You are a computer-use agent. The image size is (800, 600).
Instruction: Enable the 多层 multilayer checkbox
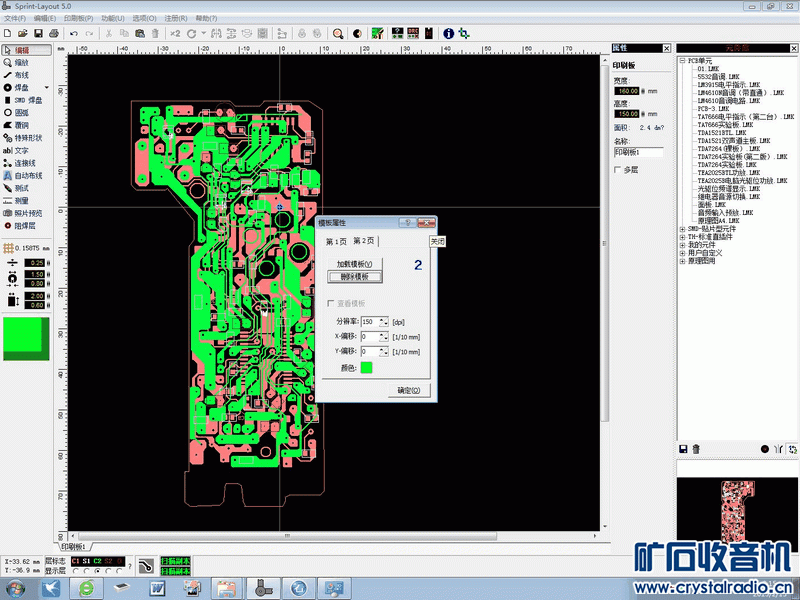618,170
